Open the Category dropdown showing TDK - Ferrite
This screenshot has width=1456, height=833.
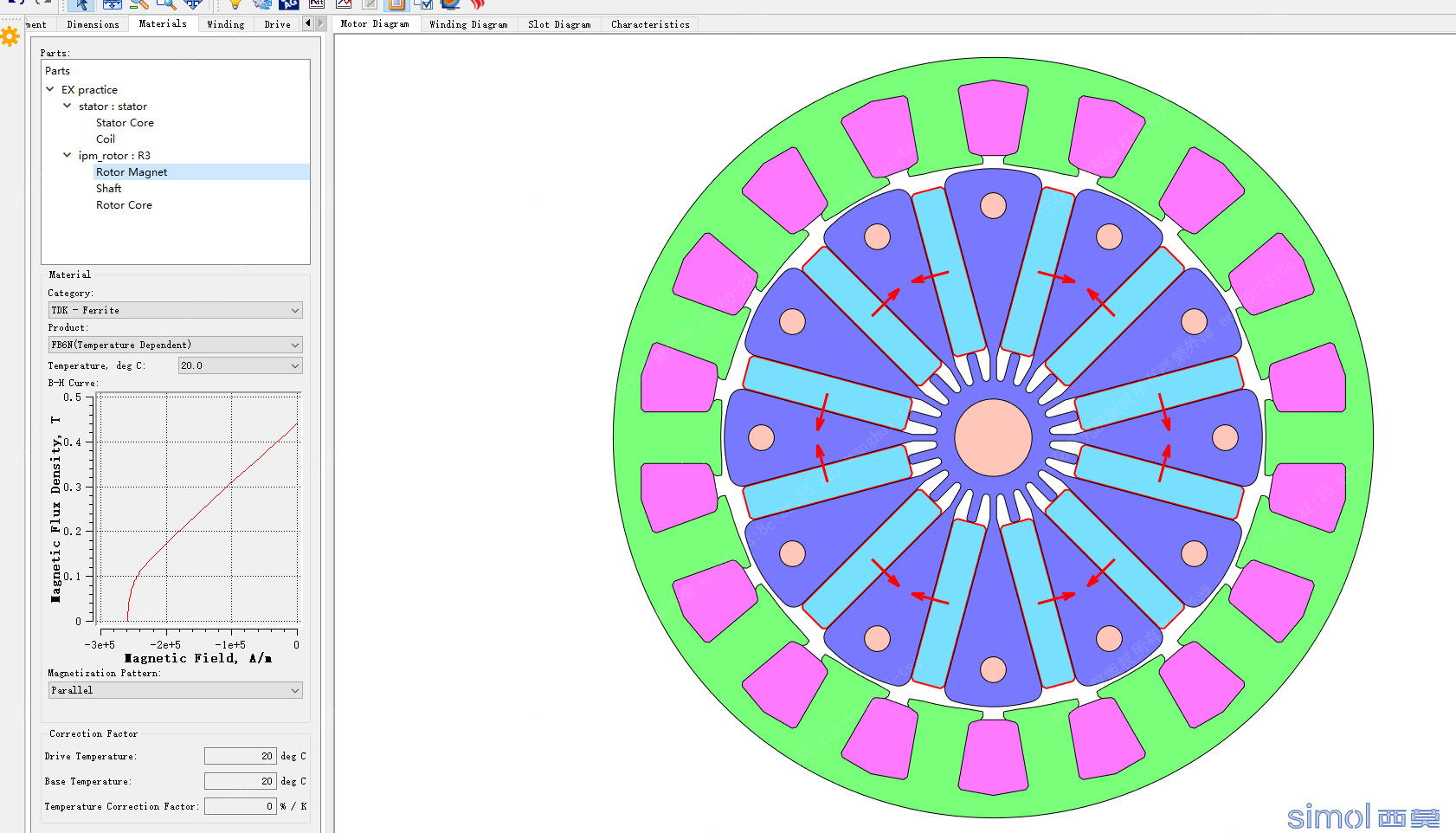[x=176, y=310]
